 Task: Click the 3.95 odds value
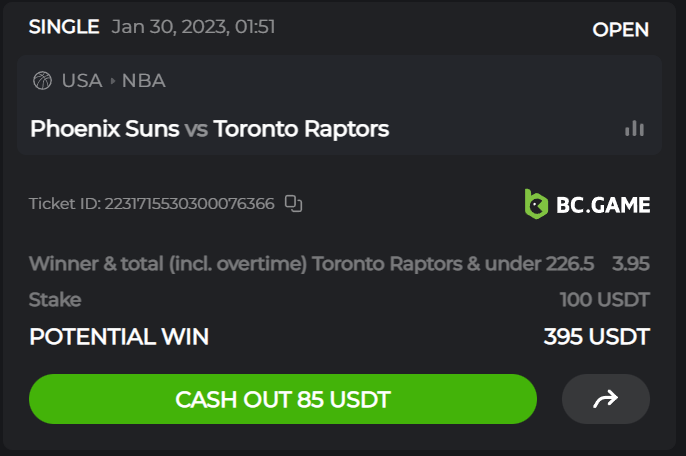click(x=631, y=264)
